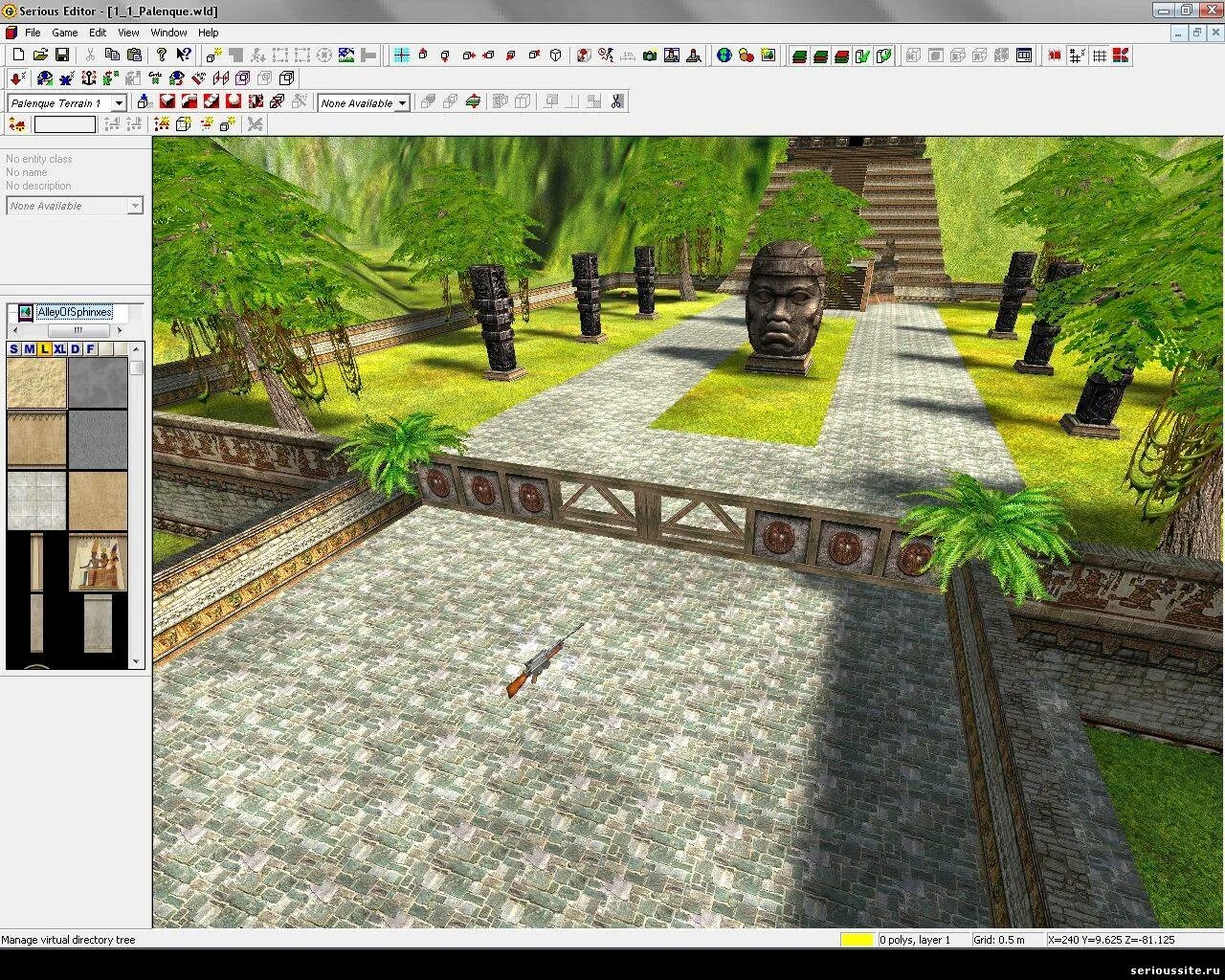Open the Game menu
Screen dimensions: 1225x980
(64, 33)
